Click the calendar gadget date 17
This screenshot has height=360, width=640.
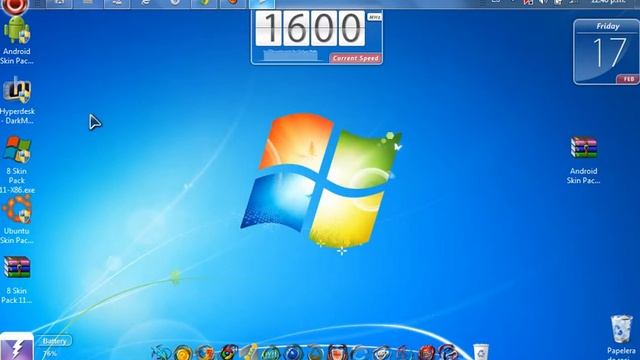pyautogui.click(x=609, y=53)
